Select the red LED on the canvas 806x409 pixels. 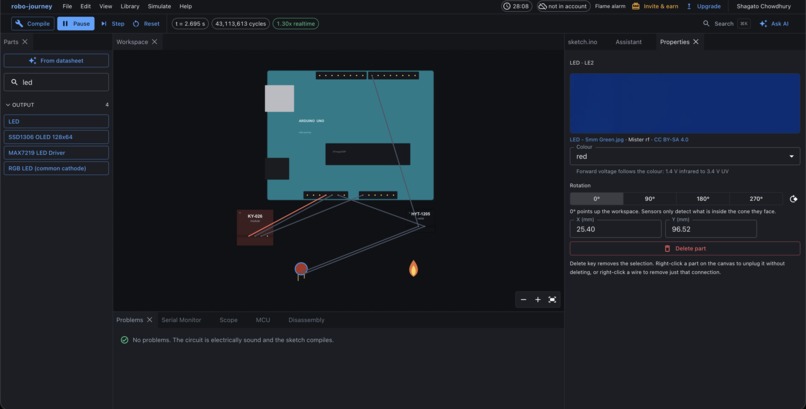301,269
